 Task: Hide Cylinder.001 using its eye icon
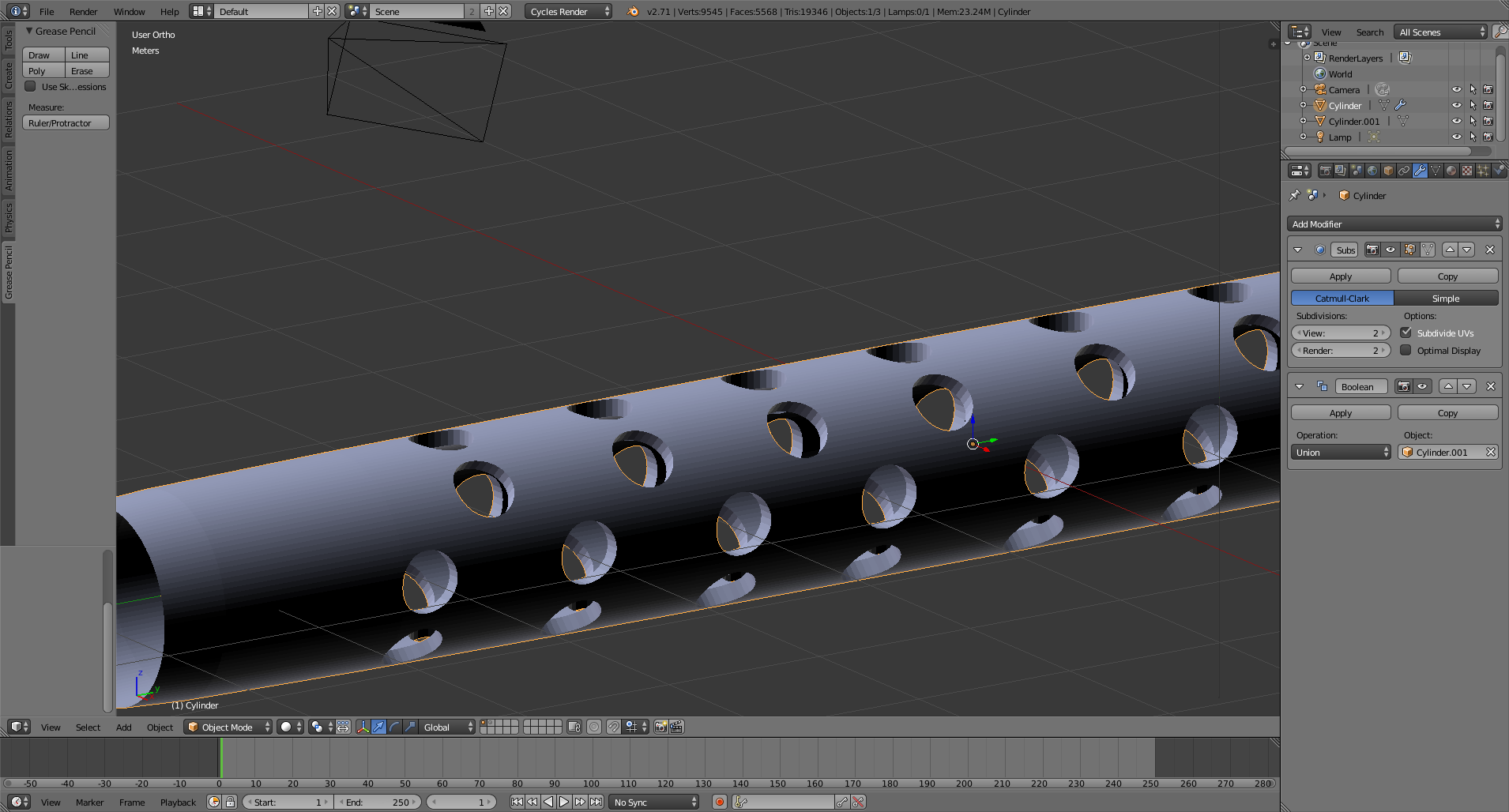1457,121
